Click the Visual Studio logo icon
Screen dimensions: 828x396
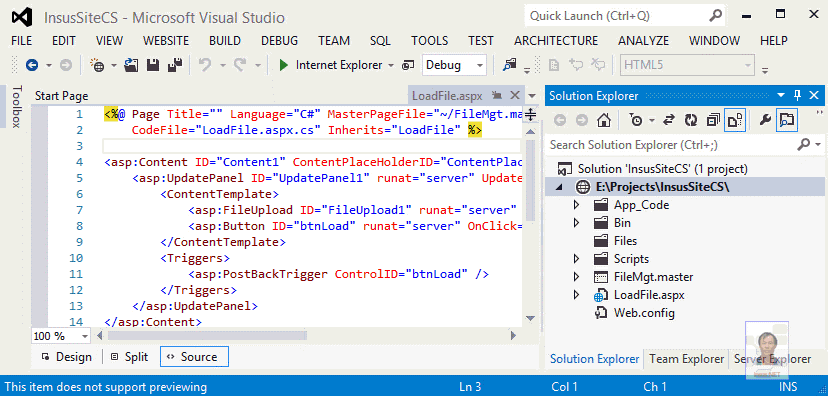coord(23,17)
